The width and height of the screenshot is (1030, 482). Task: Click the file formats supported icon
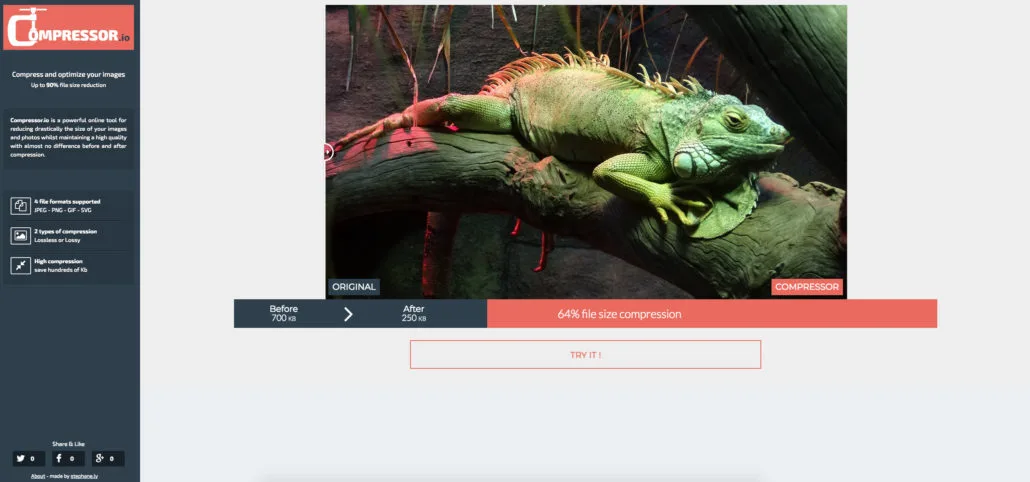click(20, 206)
